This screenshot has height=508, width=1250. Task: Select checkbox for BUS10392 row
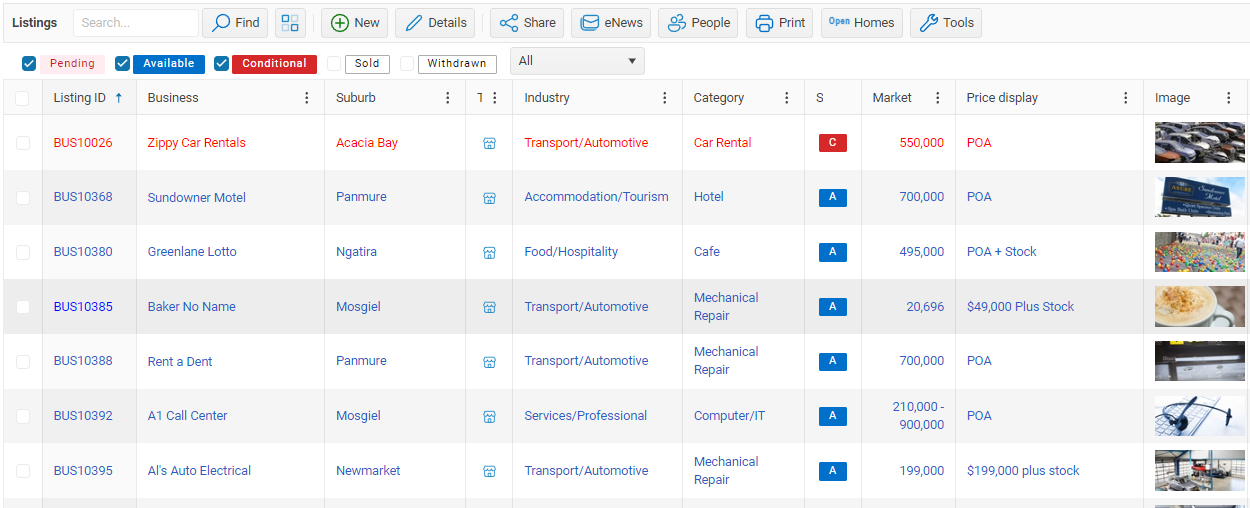[22, 416]
